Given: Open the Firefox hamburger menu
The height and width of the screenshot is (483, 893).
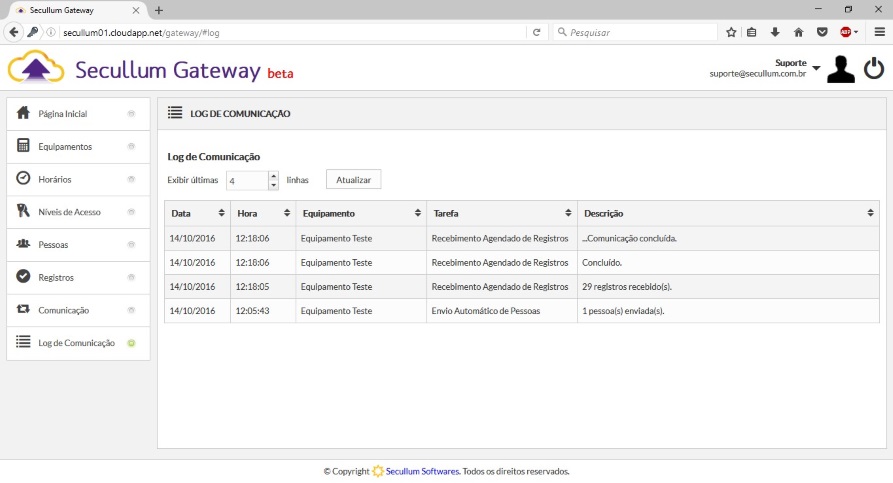Looking at the screenshot, I should click(x=880, y=32).
